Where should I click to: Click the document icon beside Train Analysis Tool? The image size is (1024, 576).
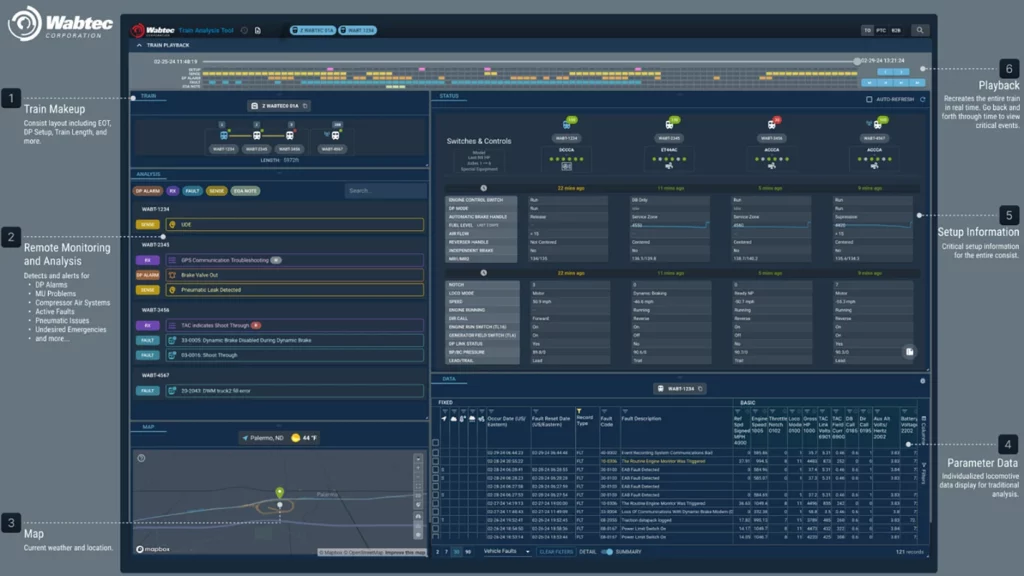coord(257,31)
